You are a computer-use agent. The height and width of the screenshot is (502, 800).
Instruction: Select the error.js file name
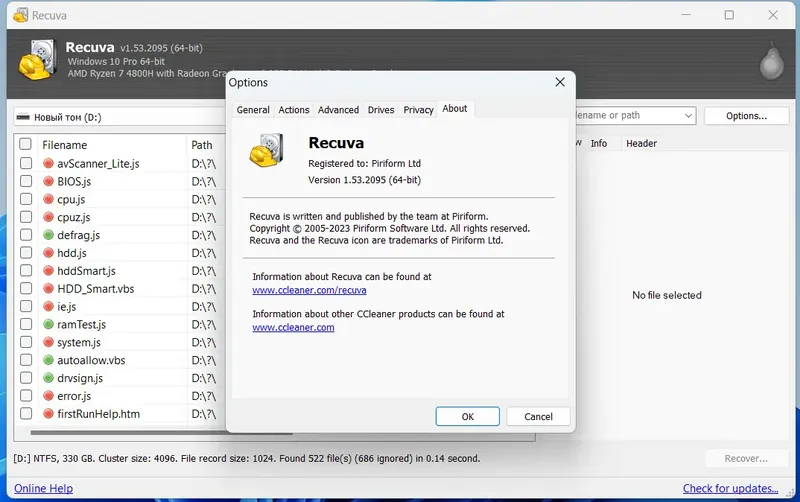74,395
